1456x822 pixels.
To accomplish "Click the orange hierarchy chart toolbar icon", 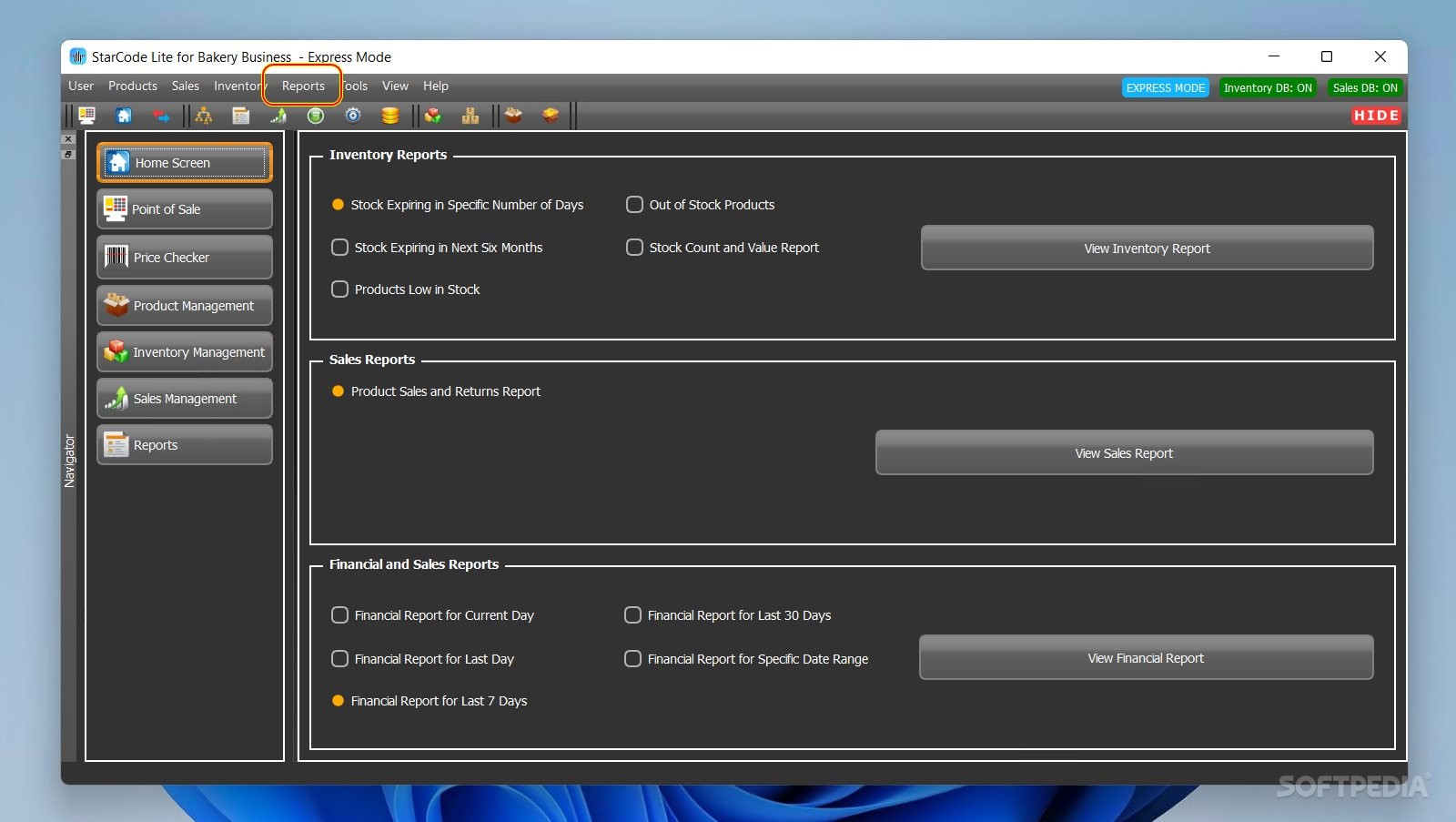I will (x=204, y=116).
